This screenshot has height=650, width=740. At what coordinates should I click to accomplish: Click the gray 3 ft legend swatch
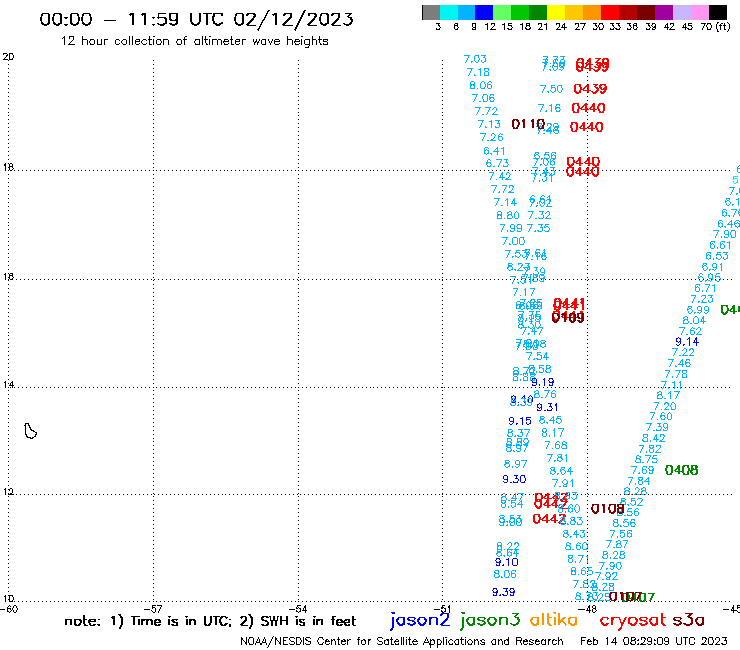pos(431,13)
